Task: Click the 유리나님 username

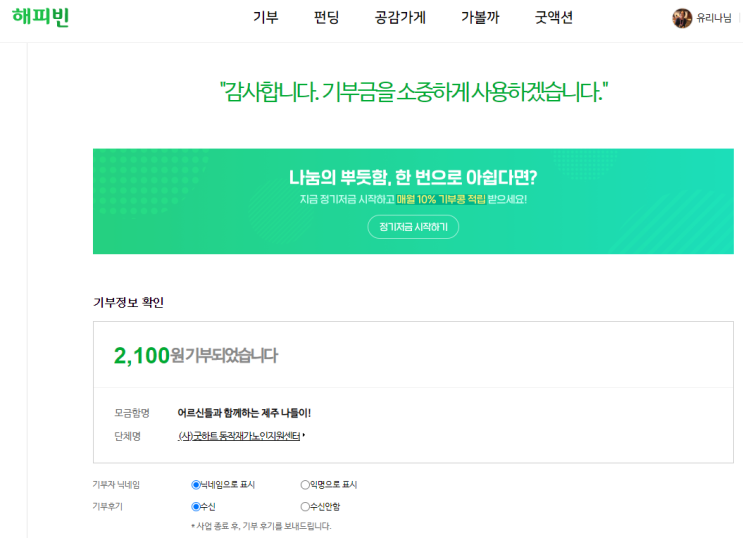Action: click(x=714, y=18)
